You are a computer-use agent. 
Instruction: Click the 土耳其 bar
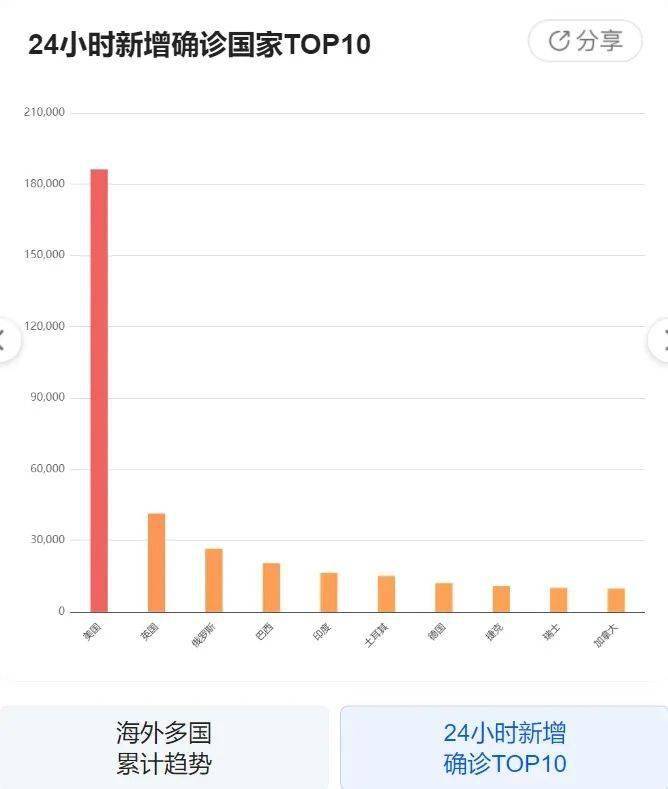click(x=386, y=594)
